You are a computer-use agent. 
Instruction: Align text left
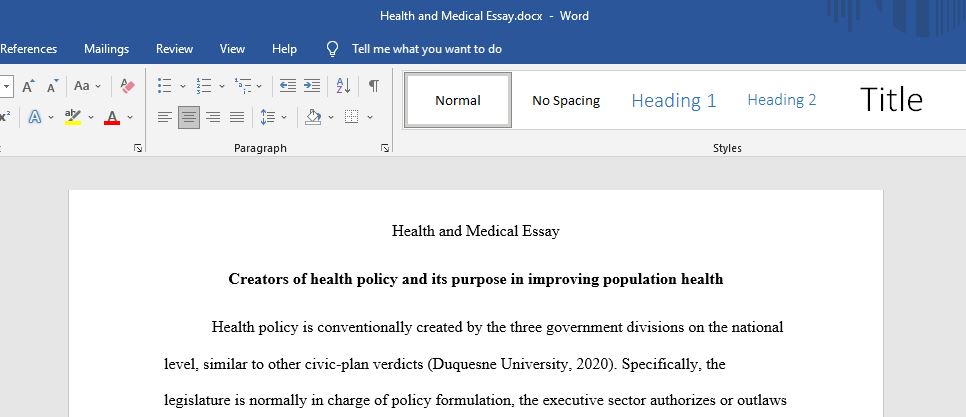164,116
